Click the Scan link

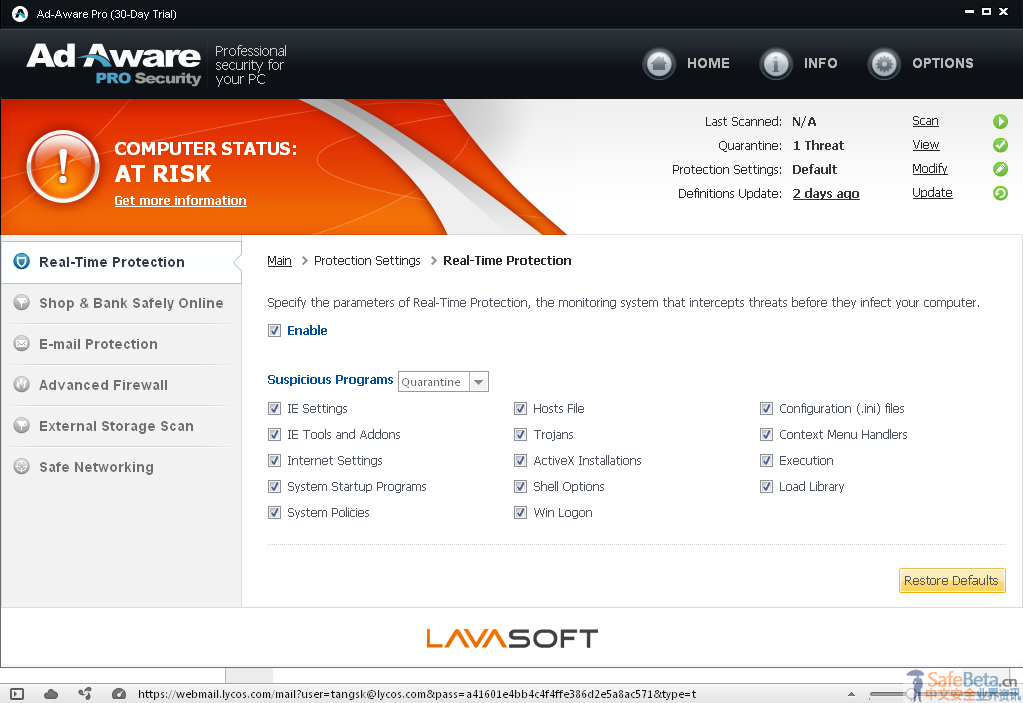pyautogui.click(x=925, y=121)
